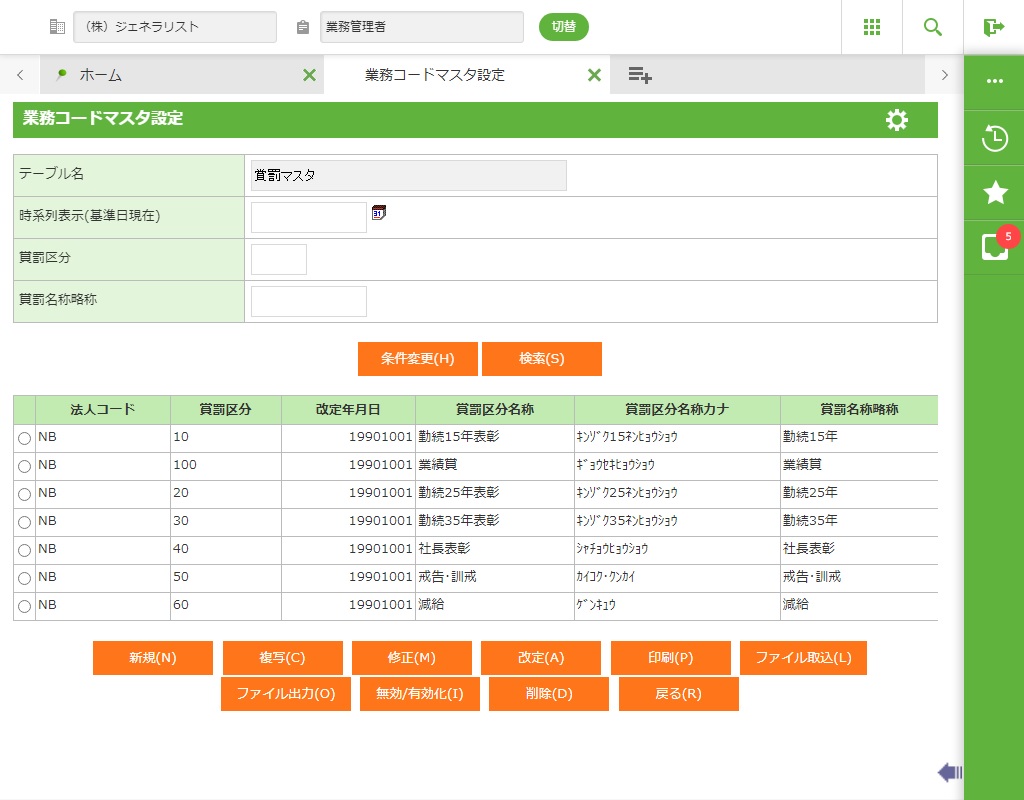Viewport: 1024px width, 800px height.
Task: Click the logout icon at top right
Action: pos(993,27)
